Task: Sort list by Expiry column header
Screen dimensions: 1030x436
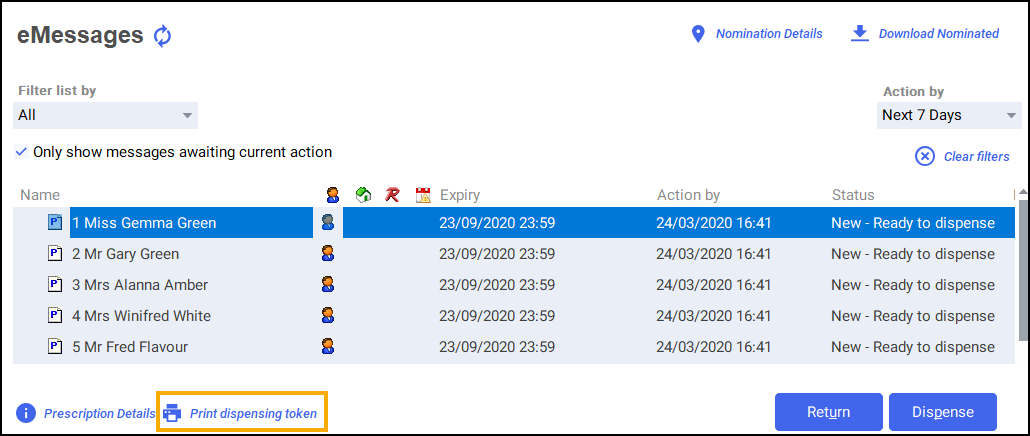Action: point(460,195)
